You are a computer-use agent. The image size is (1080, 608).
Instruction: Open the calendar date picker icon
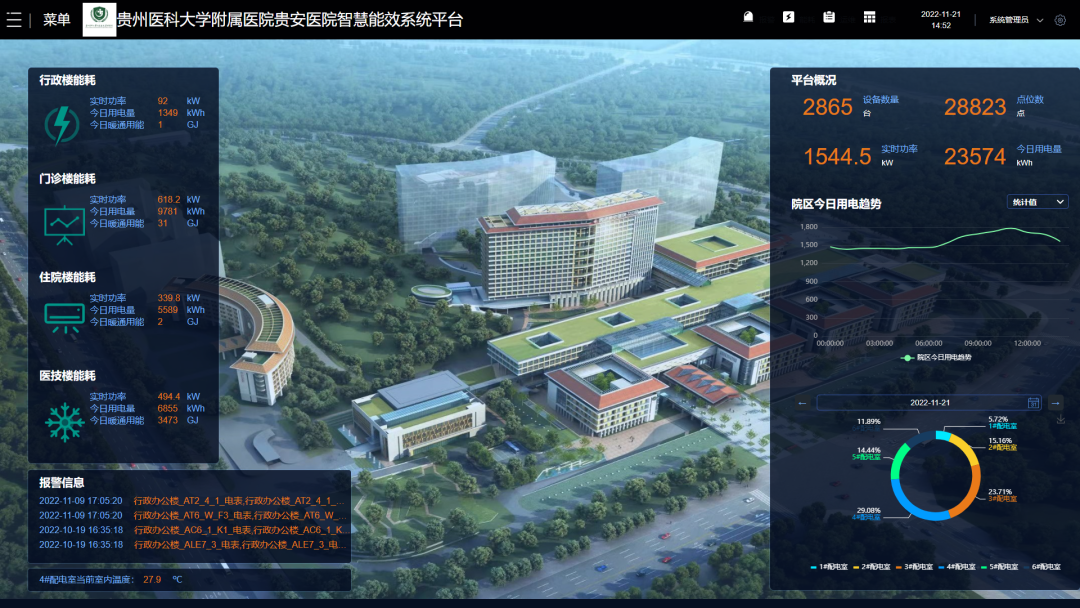(x=1034, y=402)
